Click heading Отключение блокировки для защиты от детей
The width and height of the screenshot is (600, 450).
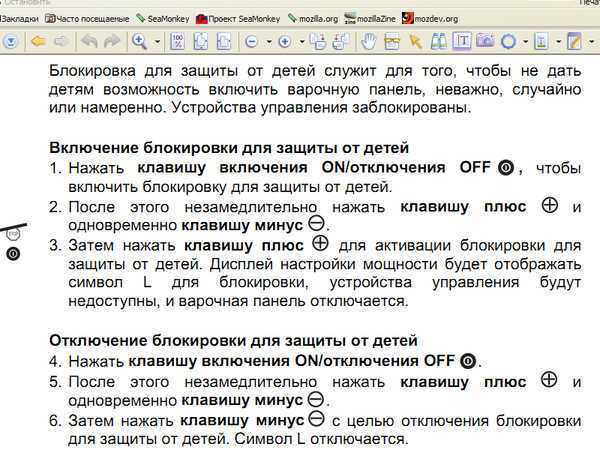233,341
